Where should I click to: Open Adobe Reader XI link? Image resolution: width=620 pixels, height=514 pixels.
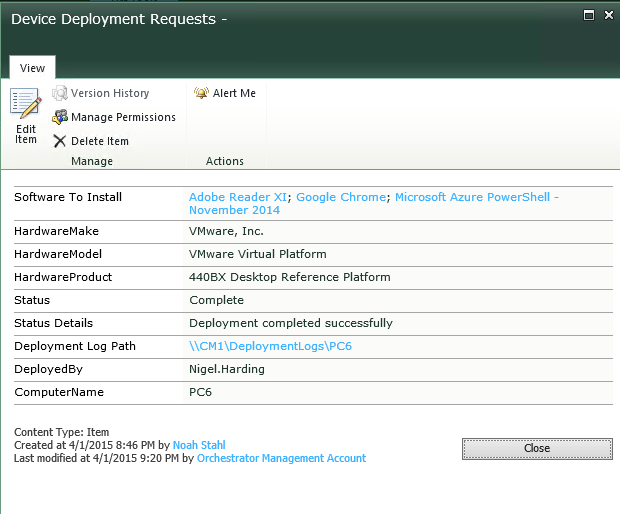[238, 197]
